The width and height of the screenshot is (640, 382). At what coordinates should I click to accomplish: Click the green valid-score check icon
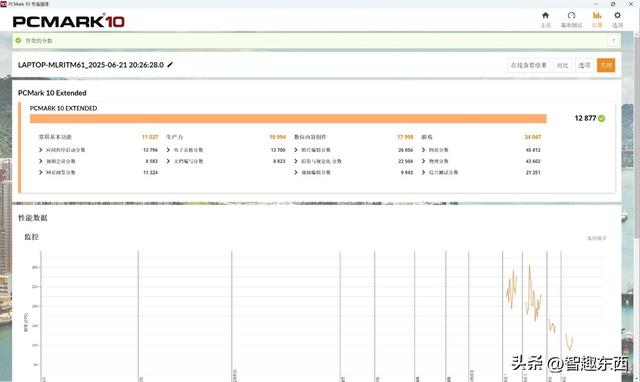(x=18, y=40)
